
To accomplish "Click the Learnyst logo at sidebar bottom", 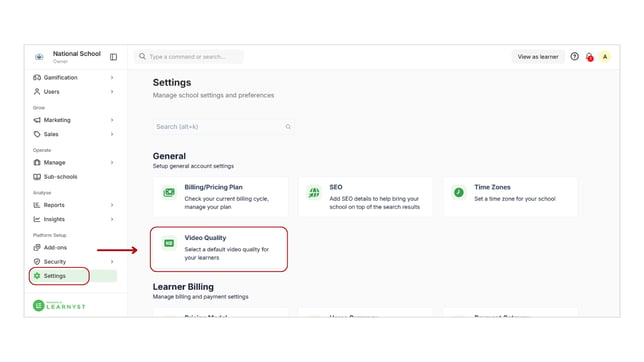I will pos(59,305).
